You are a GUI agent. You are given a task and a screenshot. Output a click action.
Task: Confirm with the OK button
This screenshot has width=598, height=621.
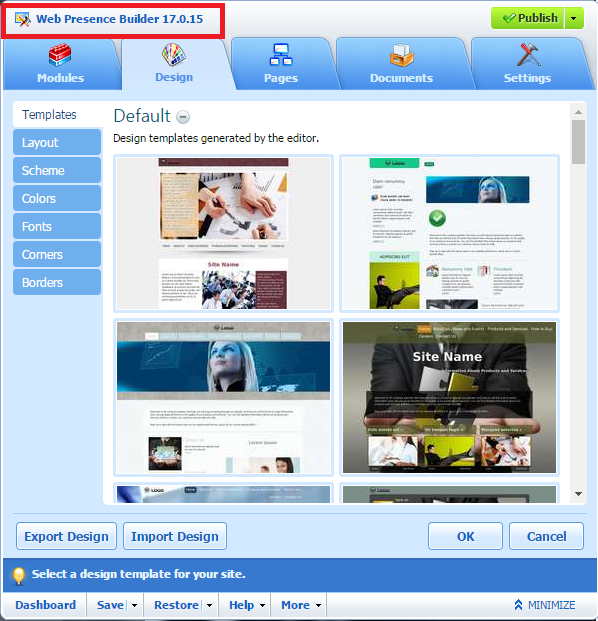pyautogui.click(x=465, y=536)
